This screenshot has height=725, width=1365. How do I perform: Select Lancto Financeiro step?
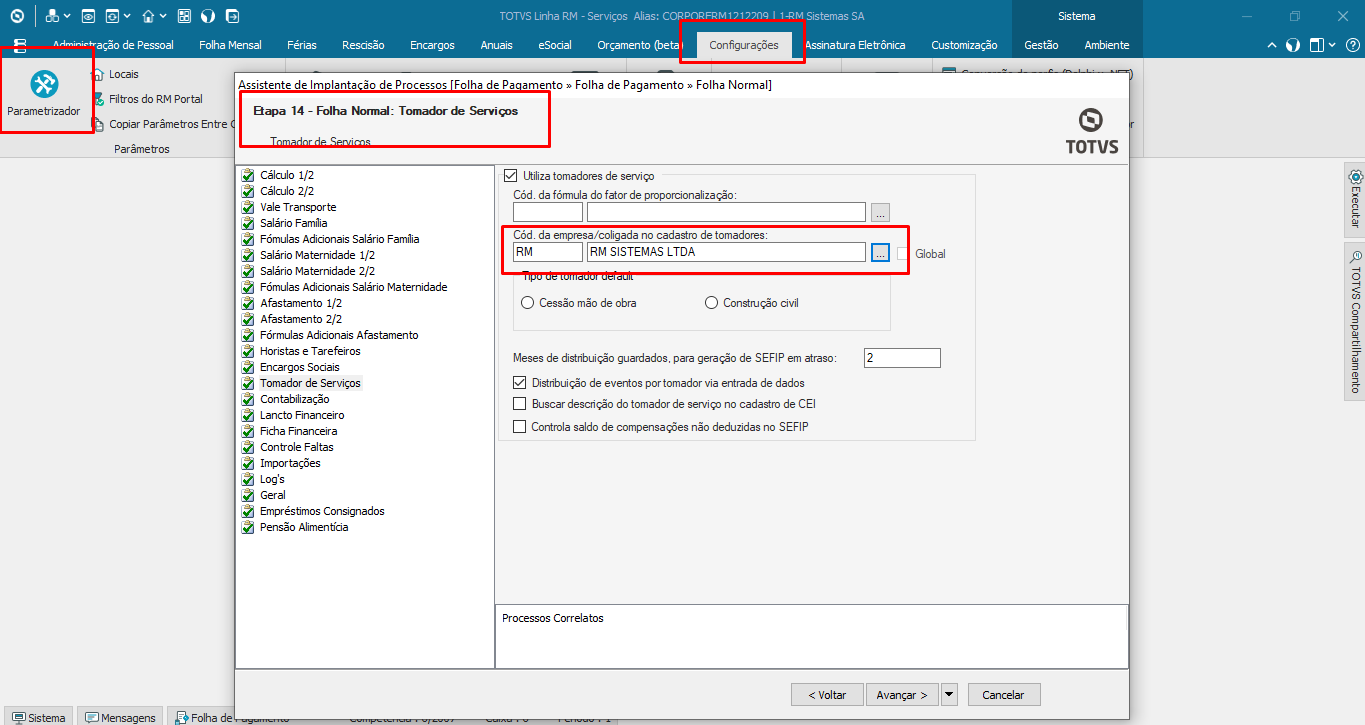[302, 415]
